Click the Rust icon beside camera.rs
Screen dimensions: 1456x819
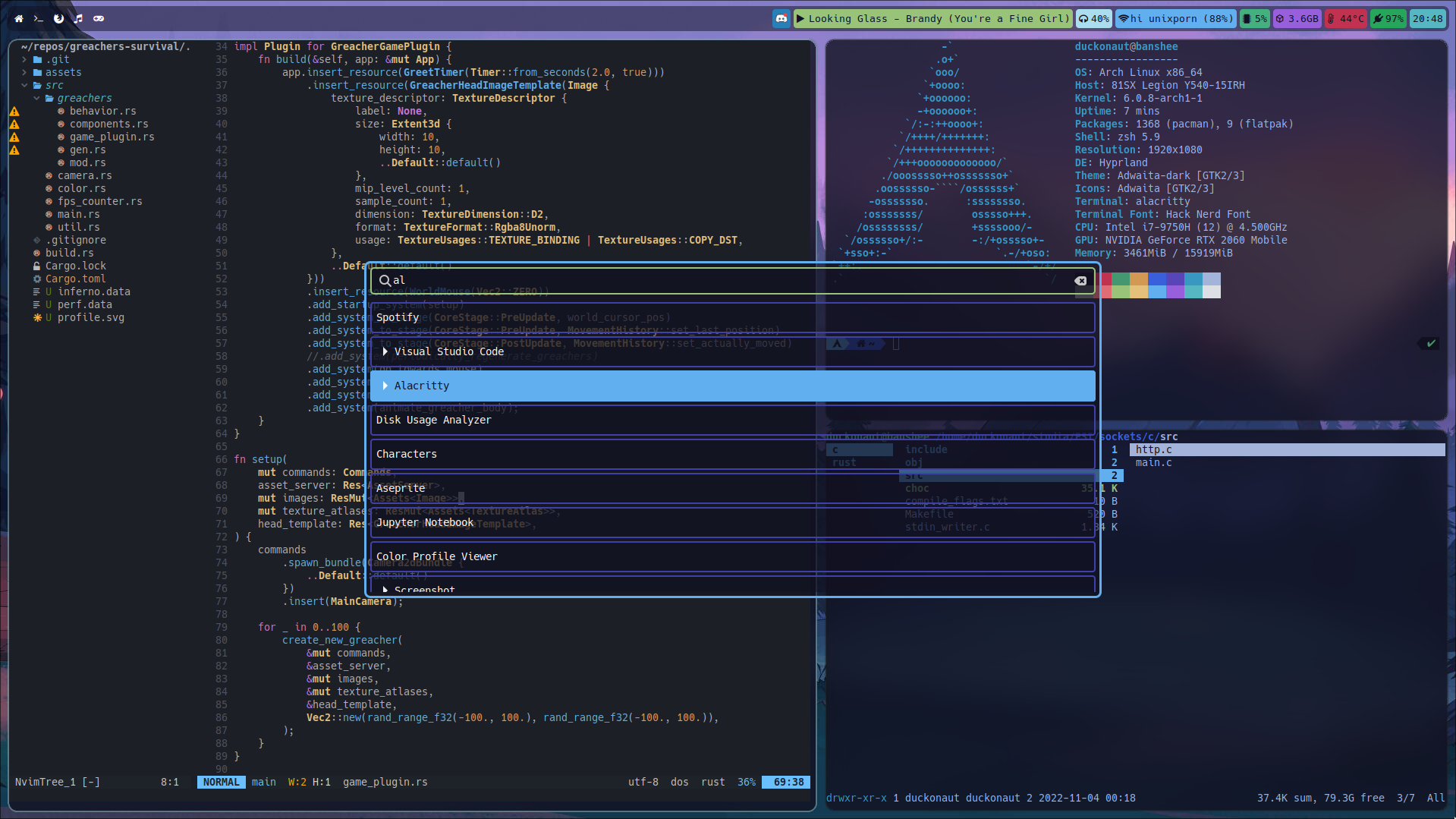[49, 175]
